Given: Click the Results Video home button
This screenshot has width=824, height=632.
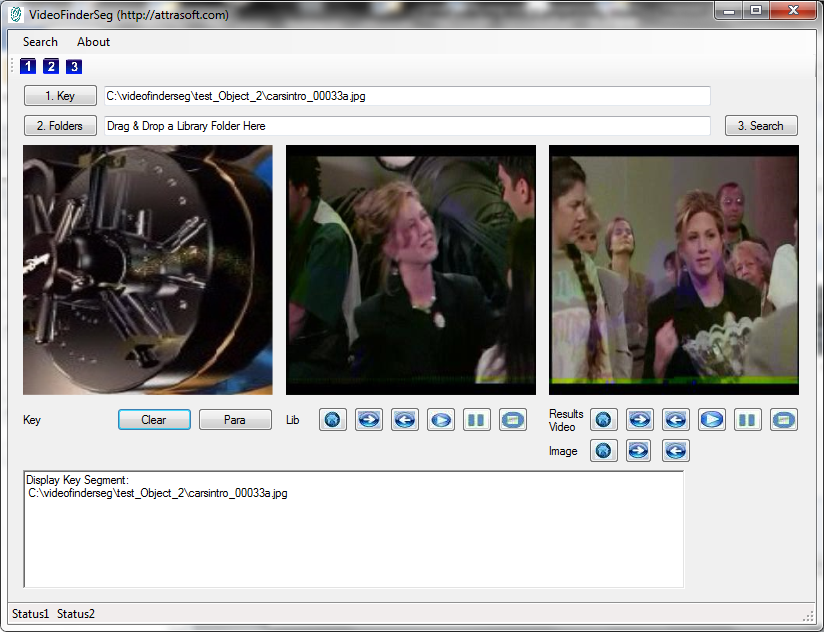Looking at the screenshot, I should coord(604,420).
